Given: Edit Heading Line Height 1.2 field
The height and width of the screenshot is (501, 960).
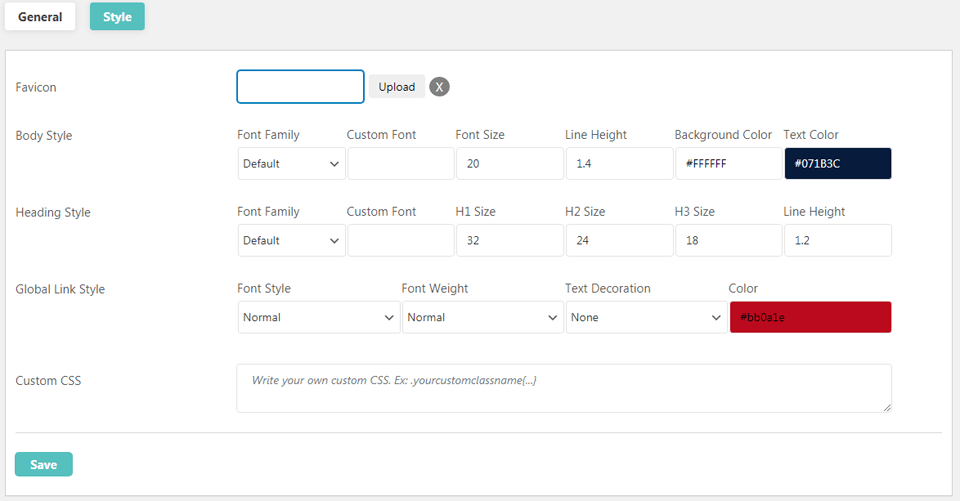Looking at the screenshot, I should point(838,240).
